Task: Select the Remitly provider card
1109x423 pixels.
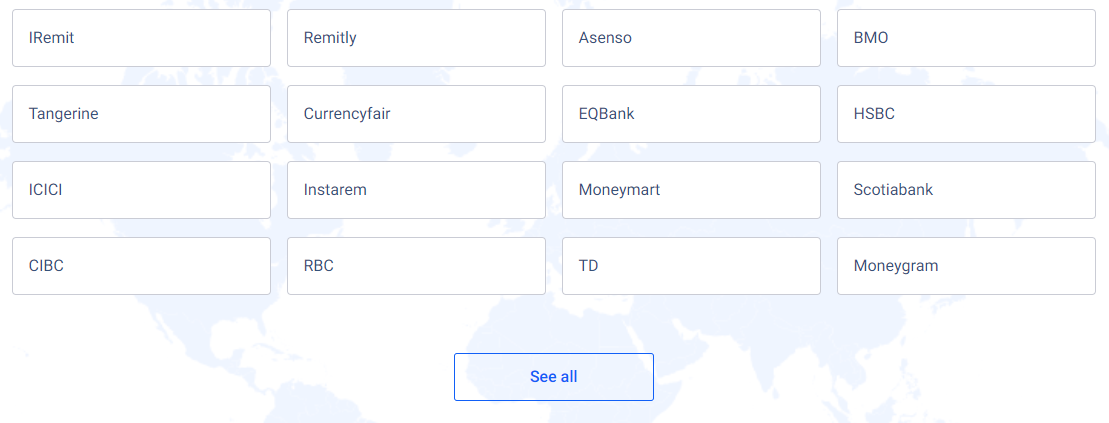Action: 417,38
